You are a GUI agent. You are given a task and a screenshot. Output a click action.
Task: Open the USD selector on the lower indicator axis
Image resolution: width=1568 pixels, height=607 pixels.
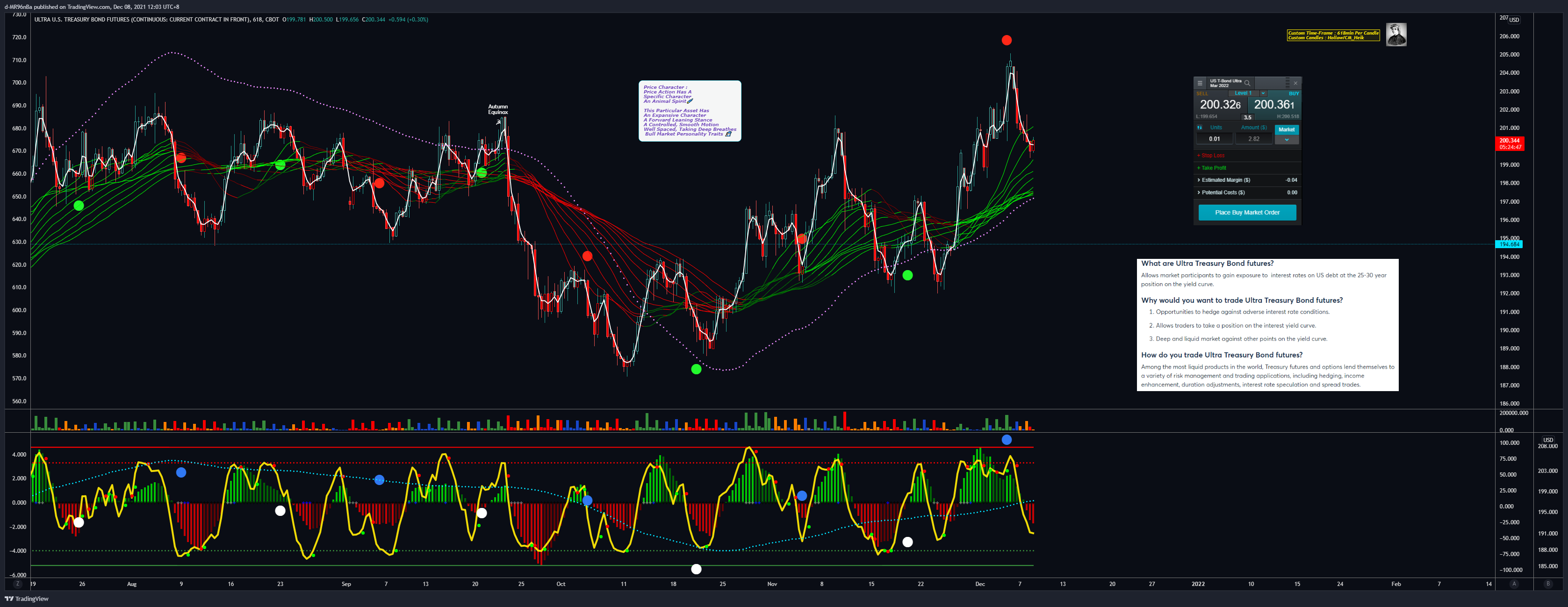click(x=1548, y=440)
